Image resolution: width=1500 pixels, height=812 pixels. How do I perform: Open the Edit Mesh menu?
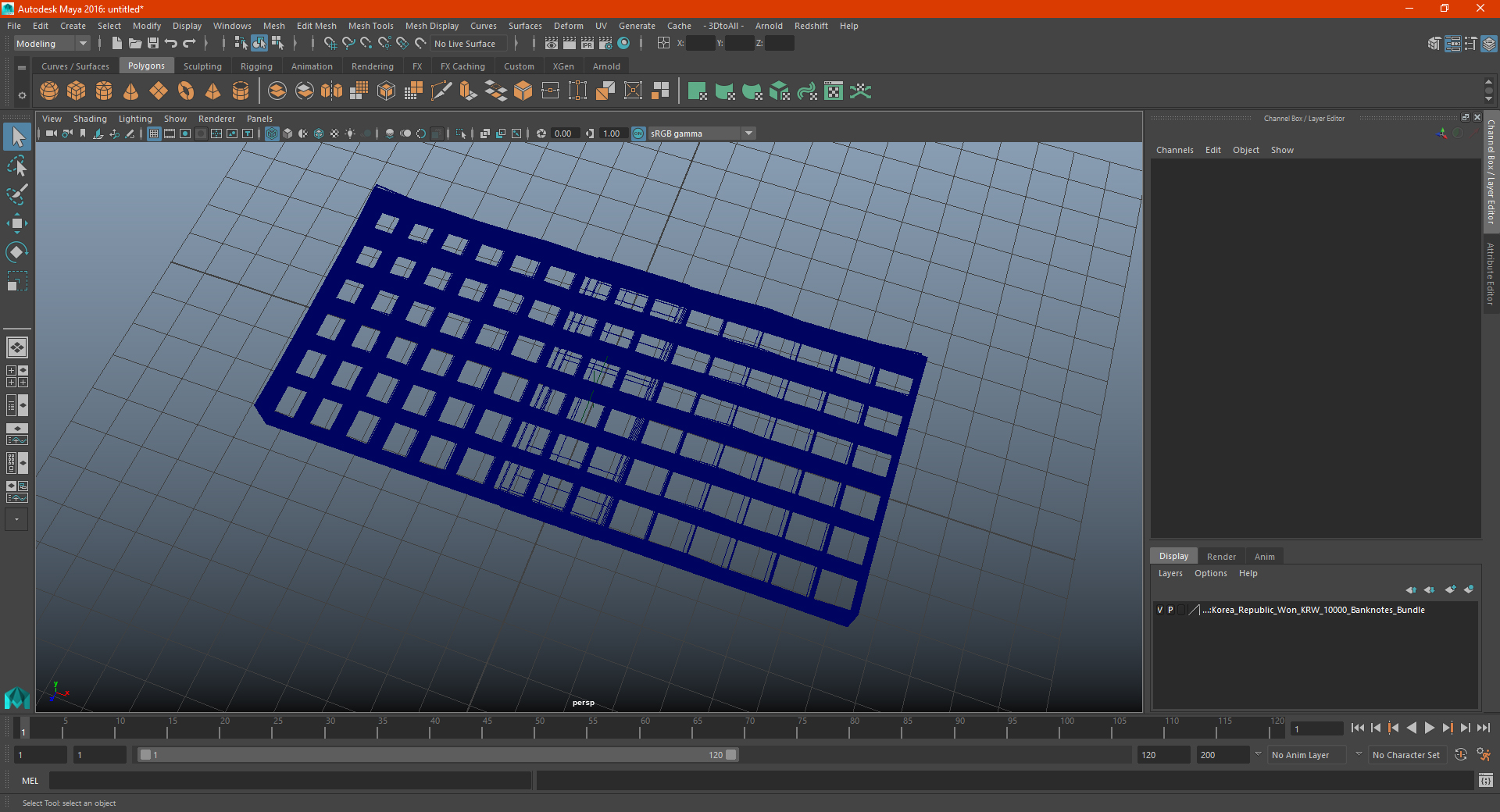[316, 26]
